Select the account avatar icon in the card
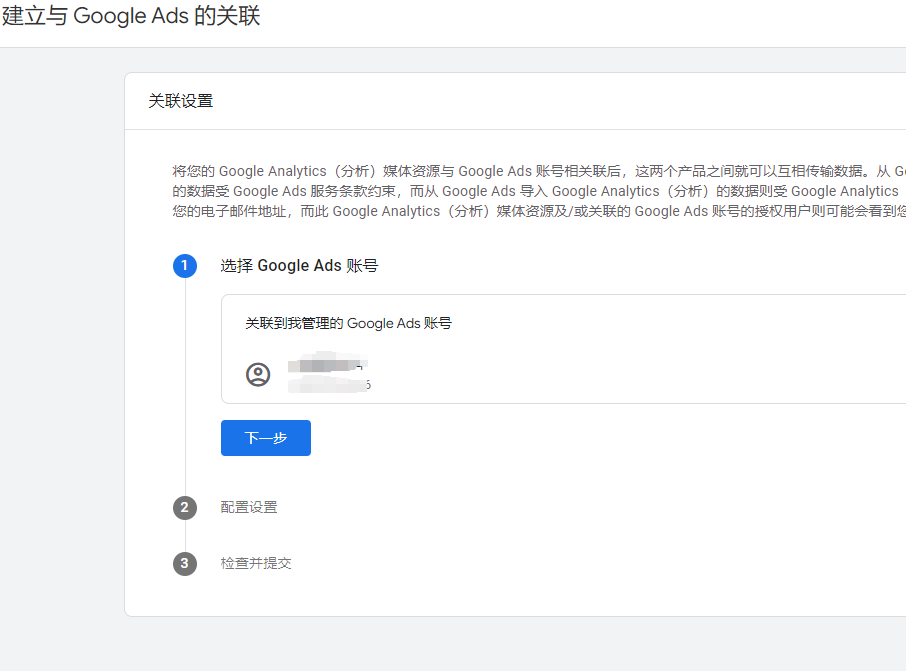 pyautogui.click(x=258, y=375)
